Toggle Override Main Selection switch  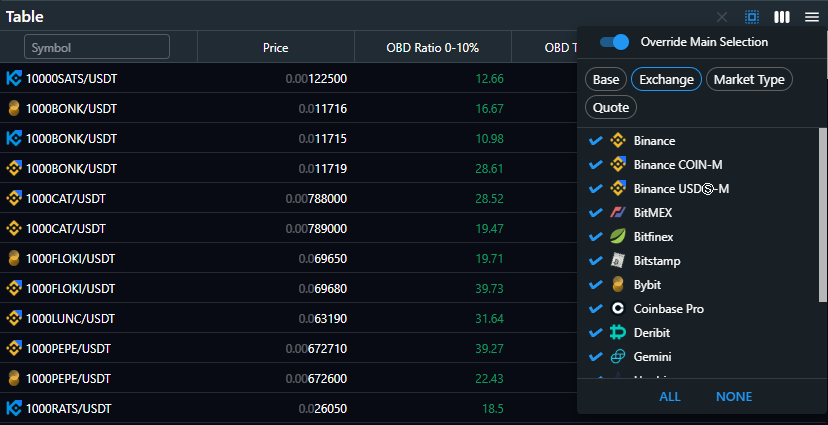tap(615, 42)
